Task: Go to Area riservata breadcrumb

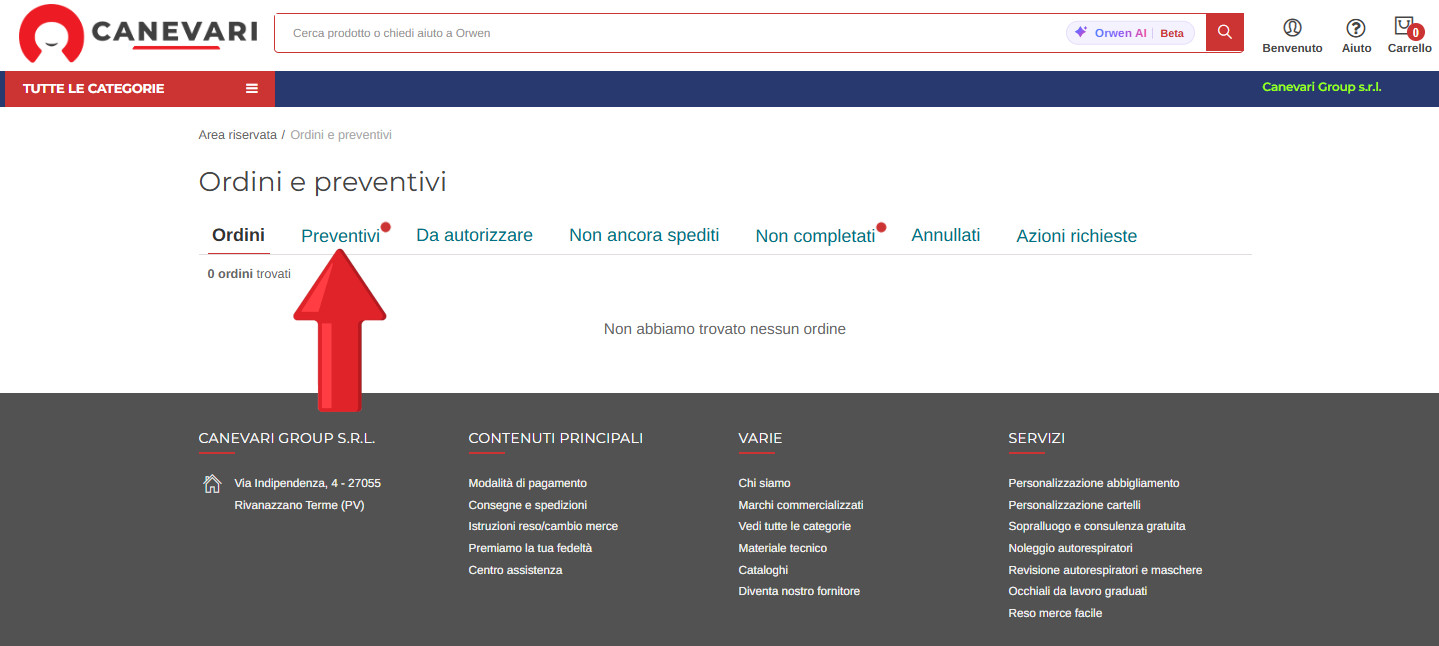Action: point(237,135)
